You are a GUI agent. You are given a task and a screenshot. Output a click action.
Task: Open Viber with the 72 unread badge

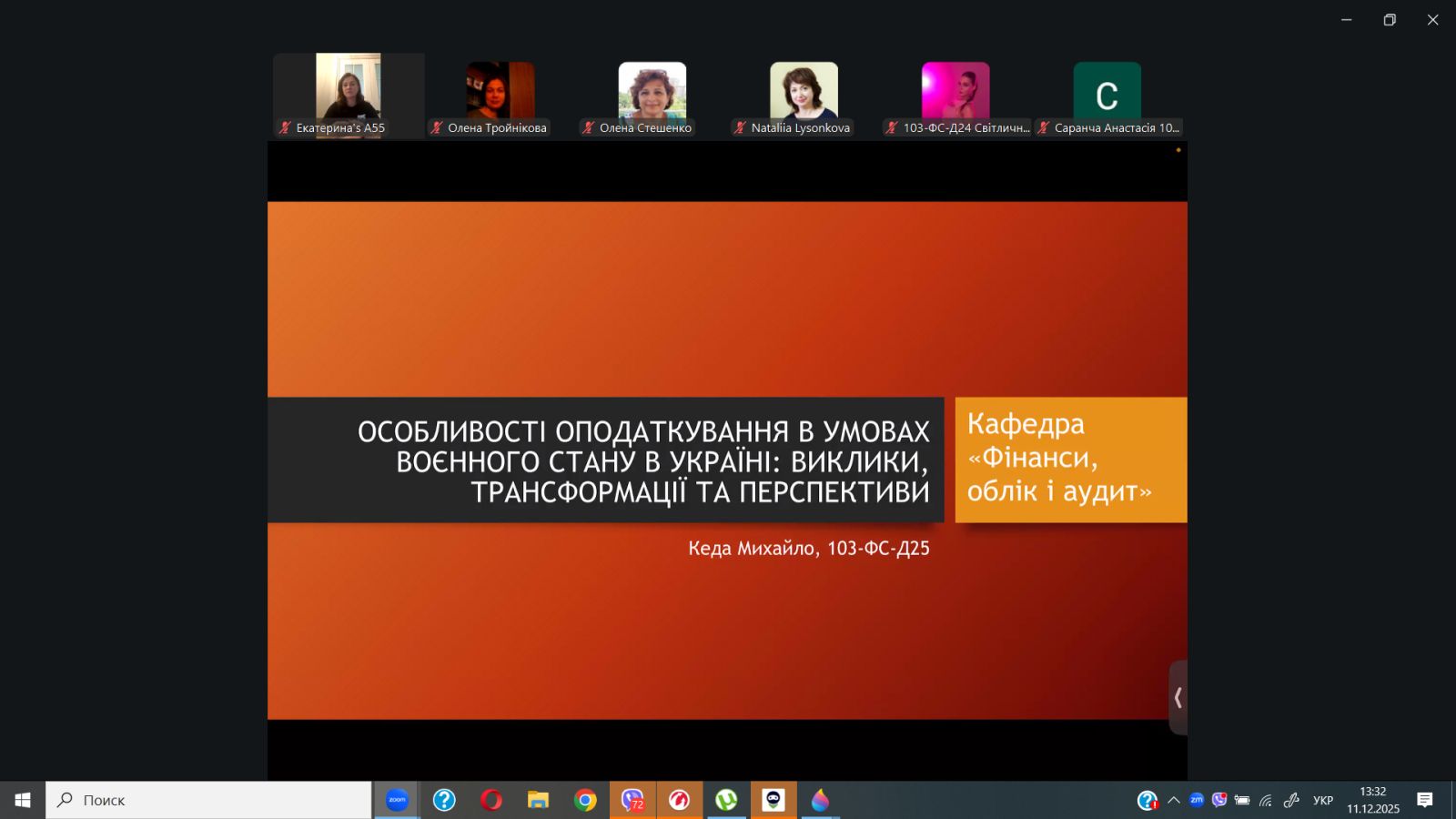pyautogui.click(x=632, y=800)
